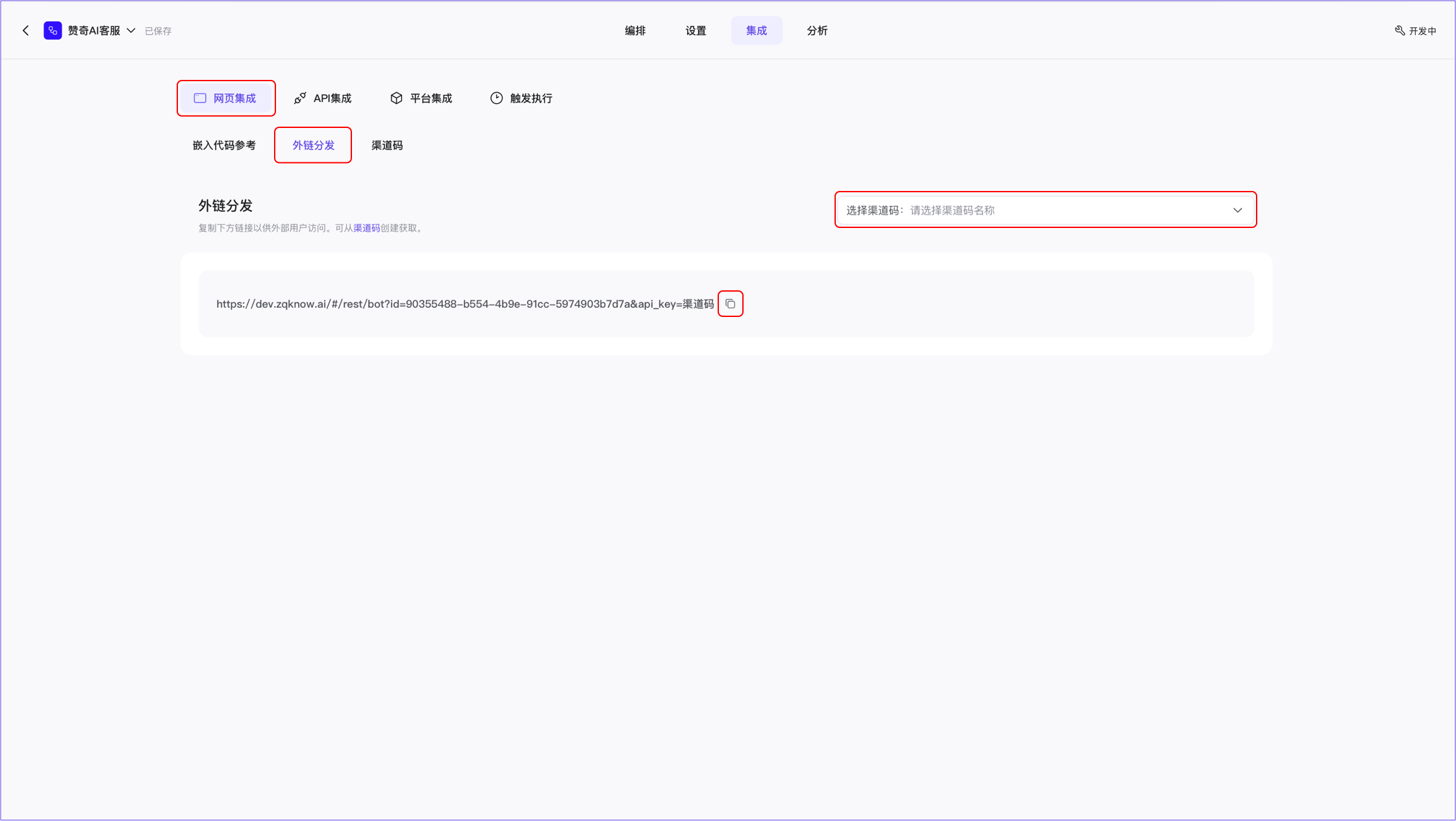Screen dimensions: 1456x821
Task: Click the 开发中 wrench icon
Action: point(1400,31)
